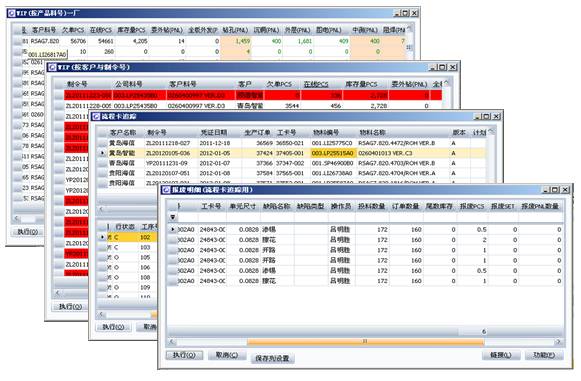
Task: Select row marker for 黄岛海信 2011-12-18 row
Action: tap(102, 143)
